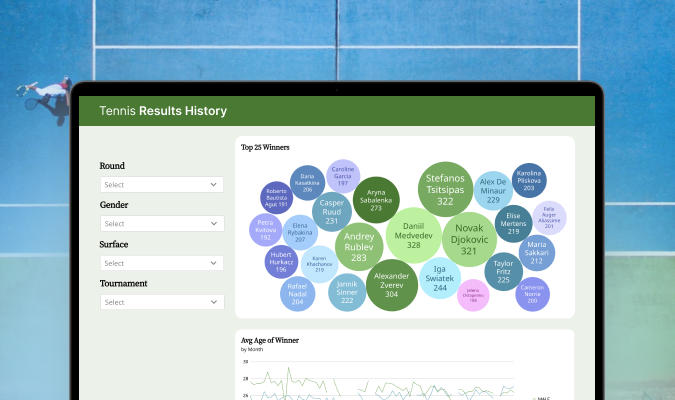Open the Surface select dropdown
The width and height of the screenshot is (675, 400).
[162, 263]
